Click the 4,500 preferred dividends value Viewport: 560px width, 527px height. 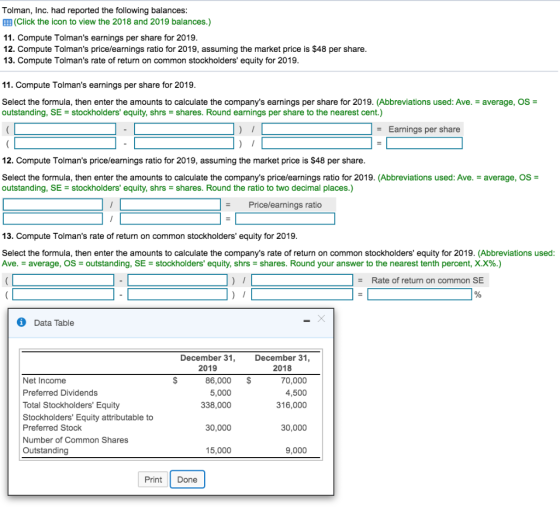point(296,393)
